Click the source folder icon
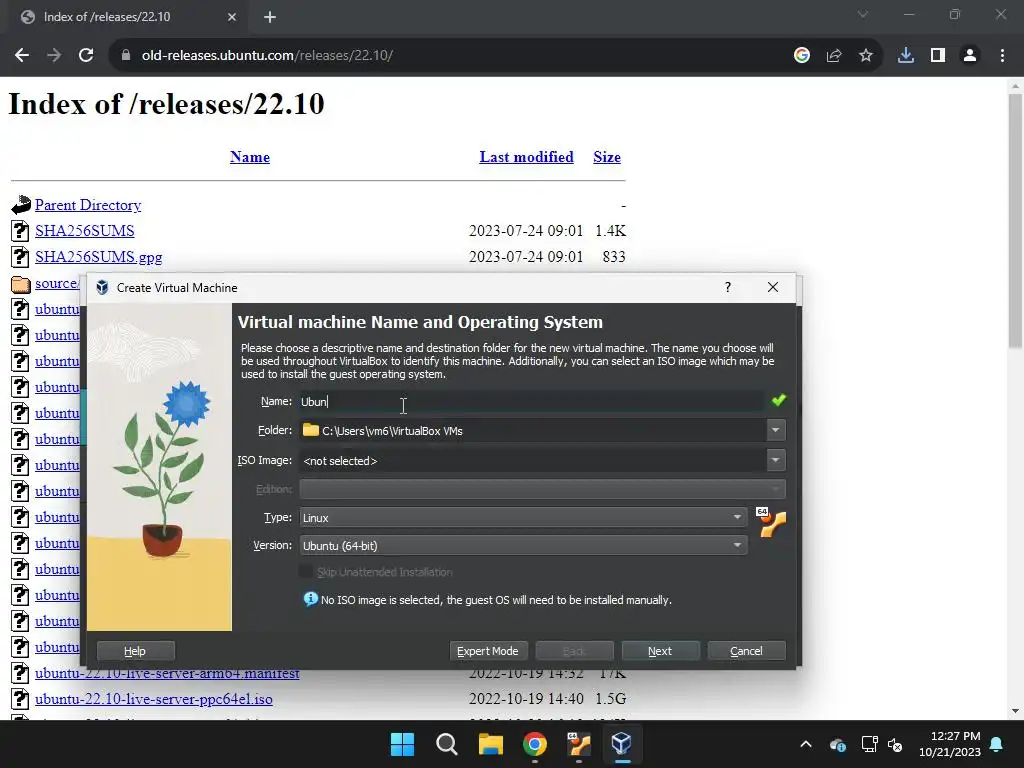Image resolution: width=1024 pixels, height=768 pixels. tap(21, 284)
